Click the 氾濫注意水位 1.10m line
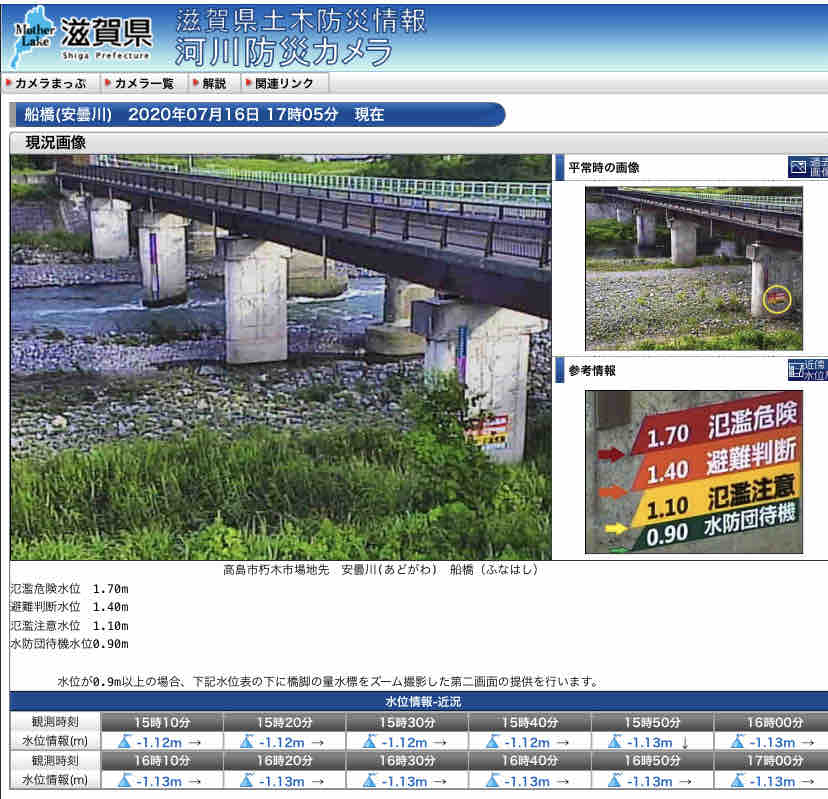Image resolution: width=828 pixels, height=799 pixels. pos(69,626)
